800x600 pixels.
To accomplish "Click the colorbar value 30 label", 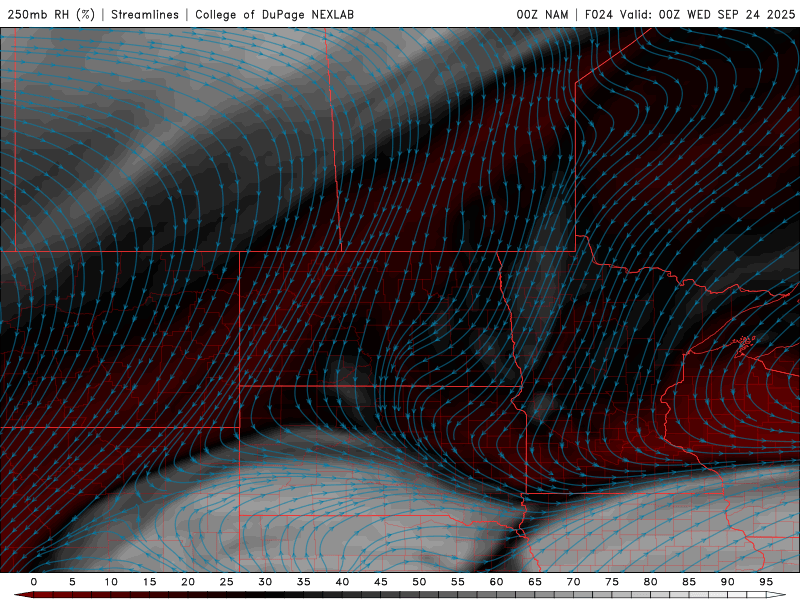I will 265,582.
